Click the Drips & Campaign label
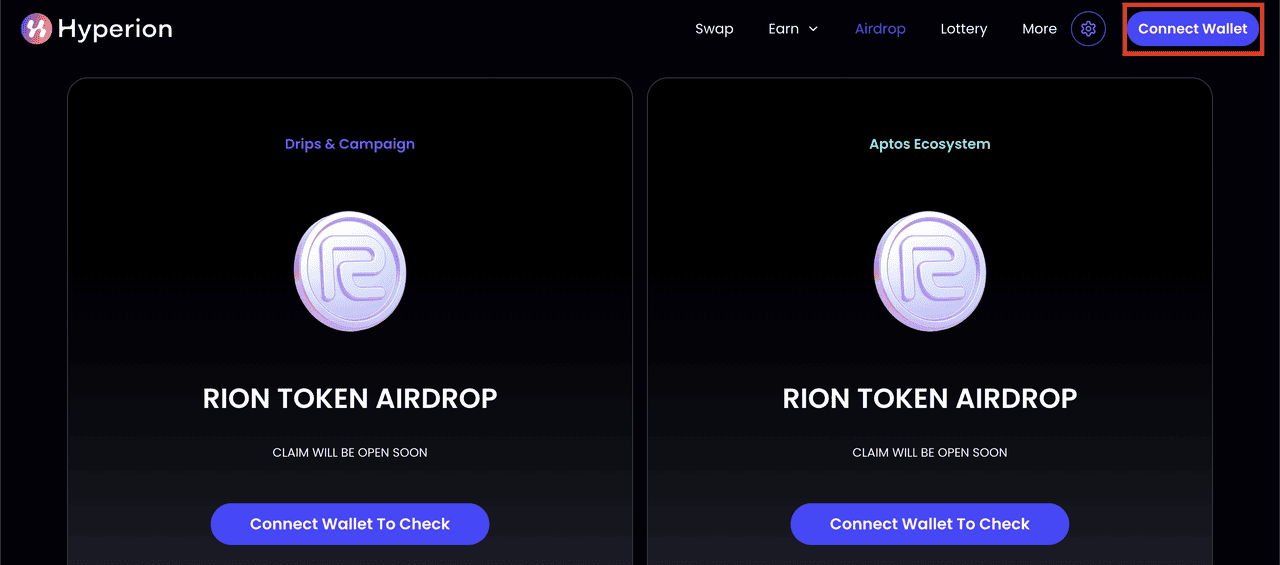 (350, 144)
